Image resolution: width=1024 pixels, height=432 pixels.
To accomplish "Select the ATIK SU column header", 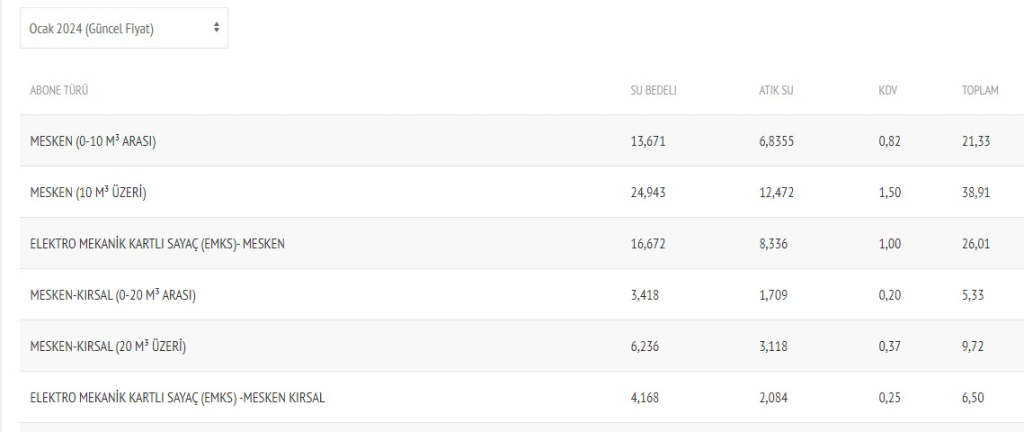I will (776, 91).
